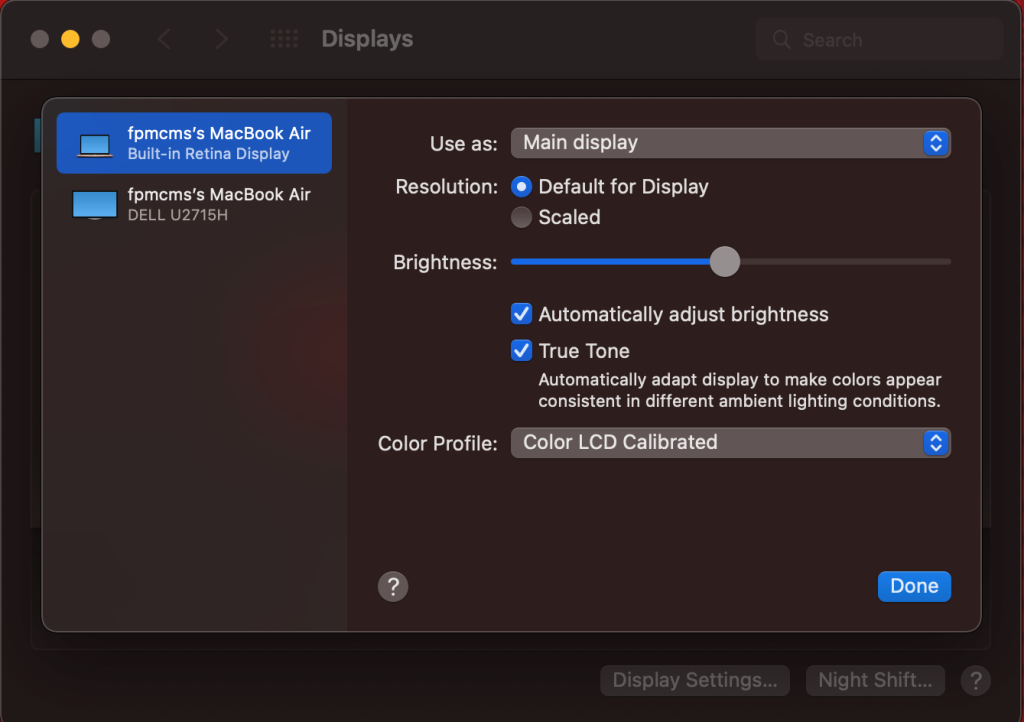Viewport: 1024px width, 722px height.
Task: Click the back navigation arrow
Action: (165, 39)
